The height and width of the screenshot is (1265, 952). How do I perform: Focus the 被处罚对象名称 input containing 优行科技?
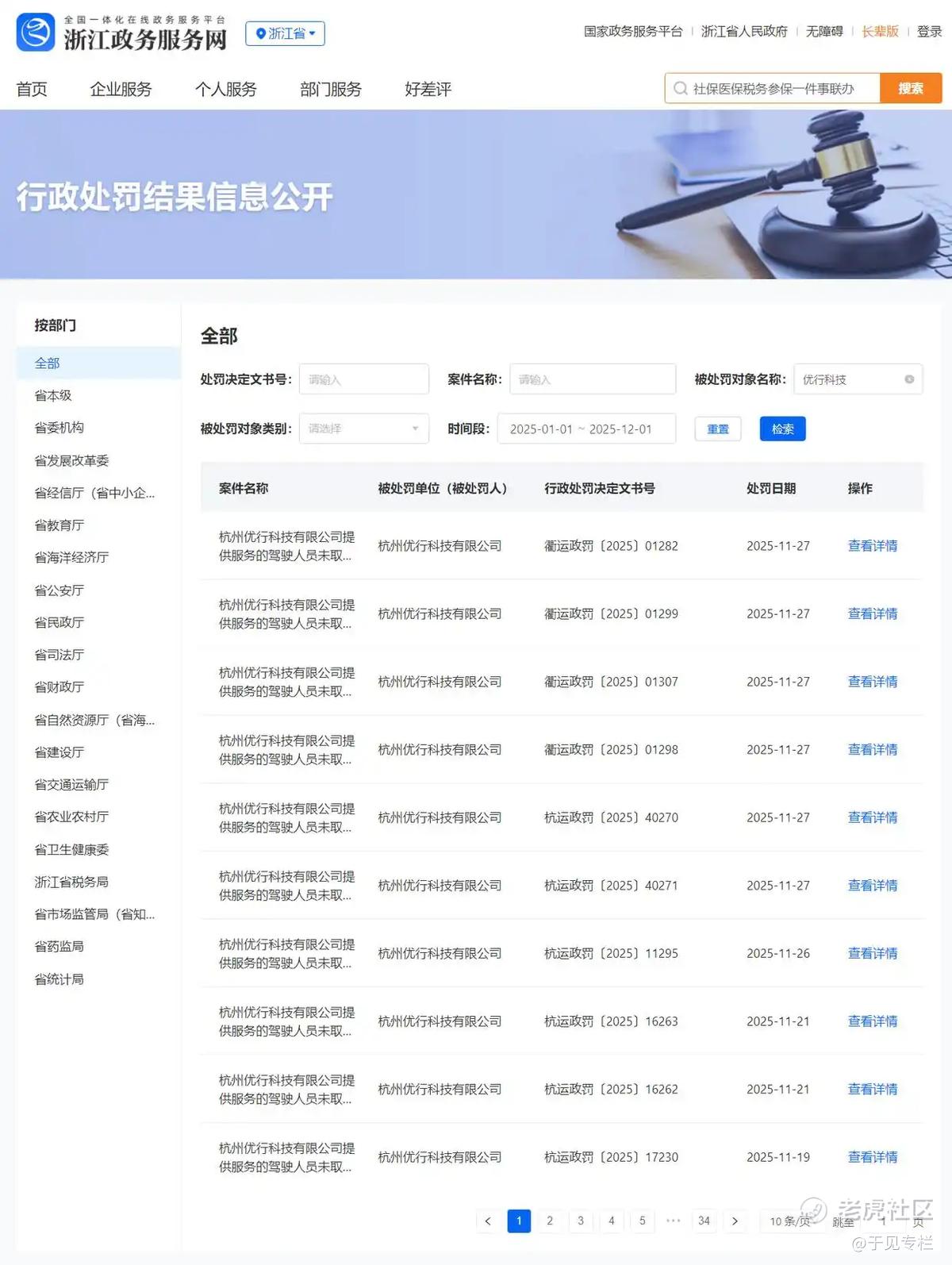point(858,379)
